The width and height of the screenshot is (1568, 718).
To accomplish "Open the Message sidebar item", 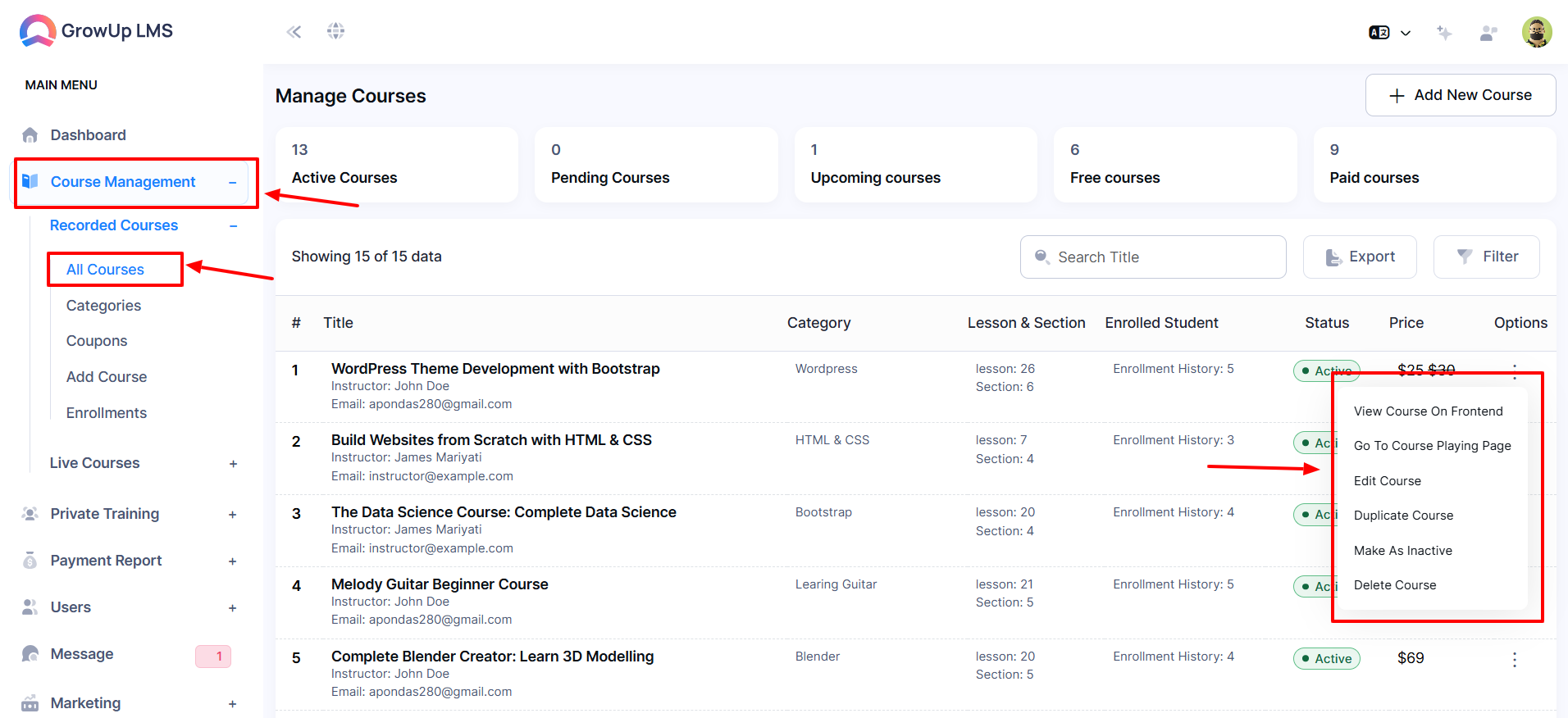I will tap(82, 654).
